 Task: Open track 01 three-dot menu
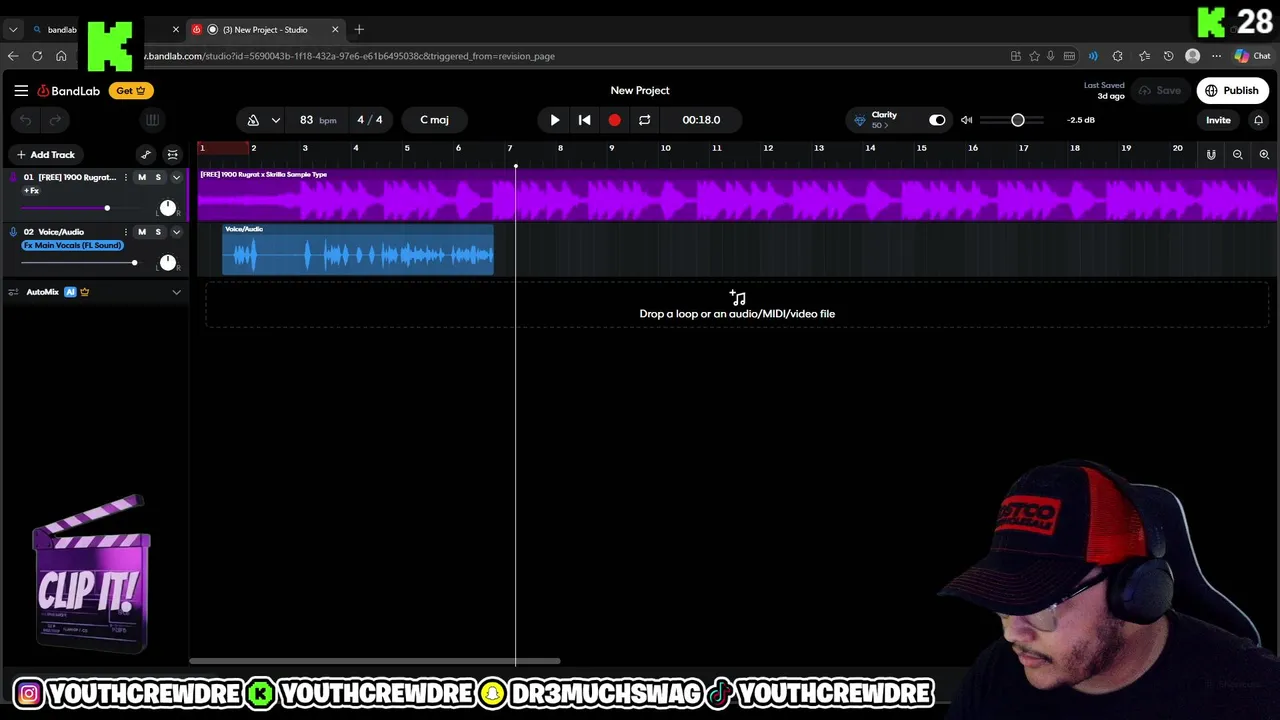[x=126, y=177]
